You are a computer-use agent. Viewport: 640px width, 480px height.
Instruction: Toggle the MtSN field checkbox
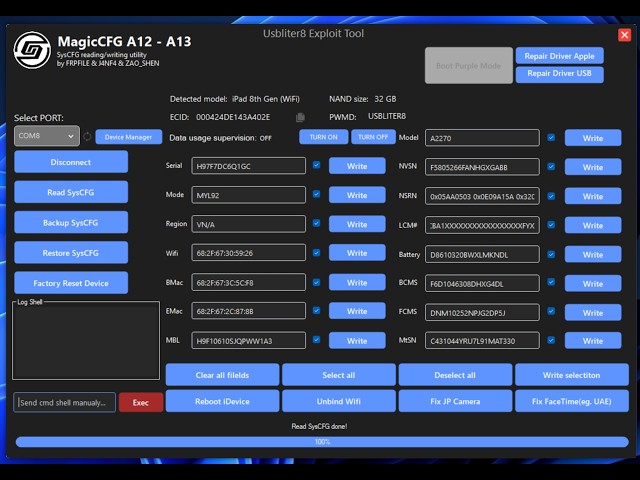click(x=551, y=340)
